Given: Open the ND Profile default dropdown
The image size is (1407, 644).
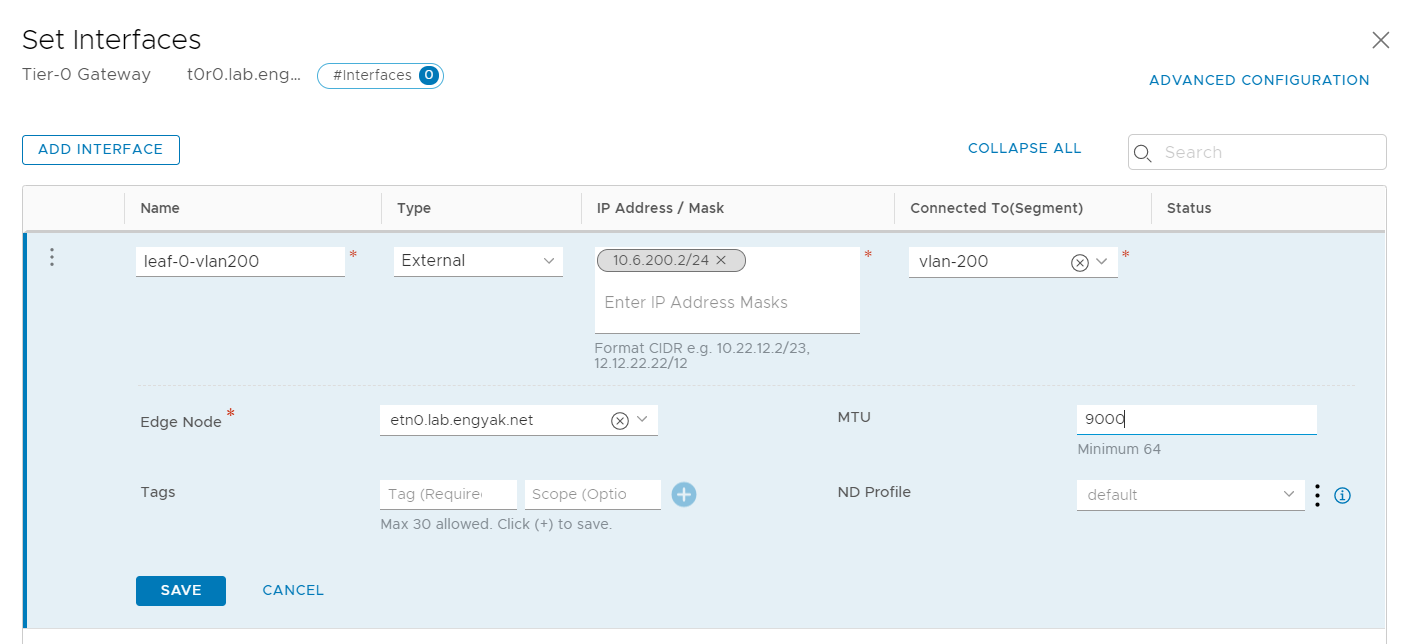Looking at the screenshot, I should tap(1190, 495).
